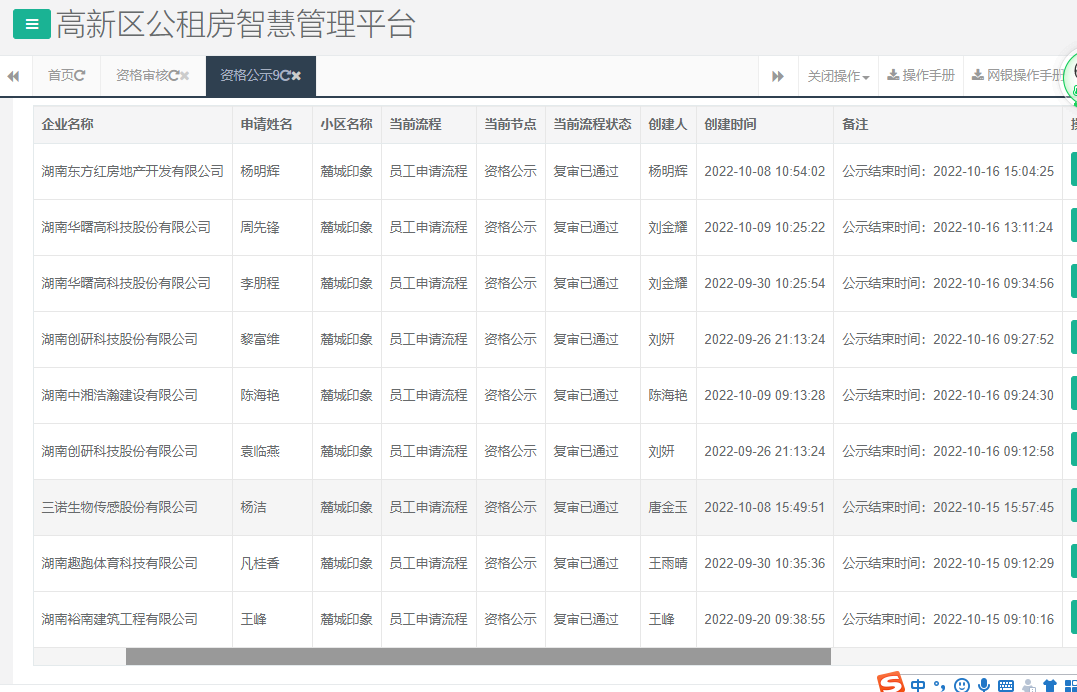Click the green action button for 杨明辉's row
Viewport: 1077px width, 692px height.
(x=1072, y=171)
